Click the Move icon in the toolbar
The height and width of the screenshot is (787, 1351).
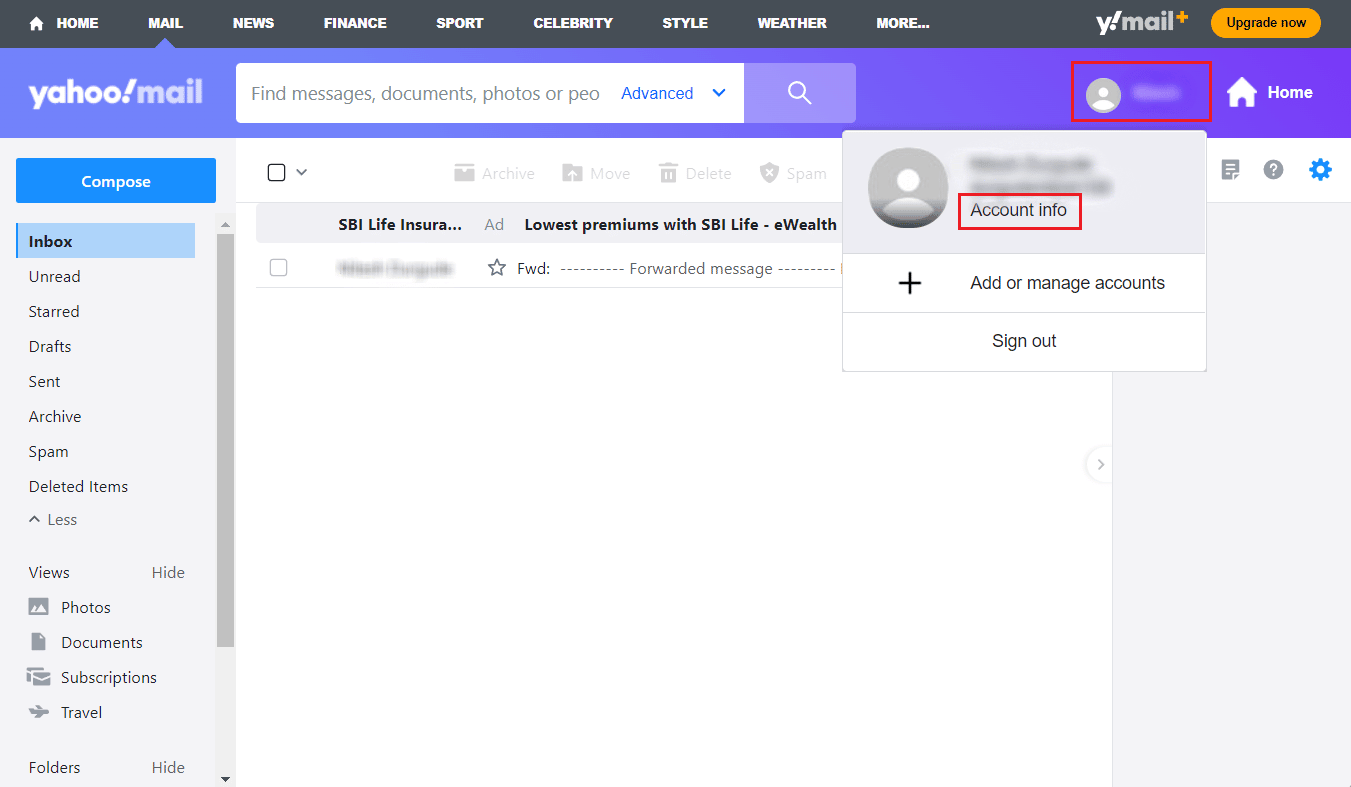point(571,172)
